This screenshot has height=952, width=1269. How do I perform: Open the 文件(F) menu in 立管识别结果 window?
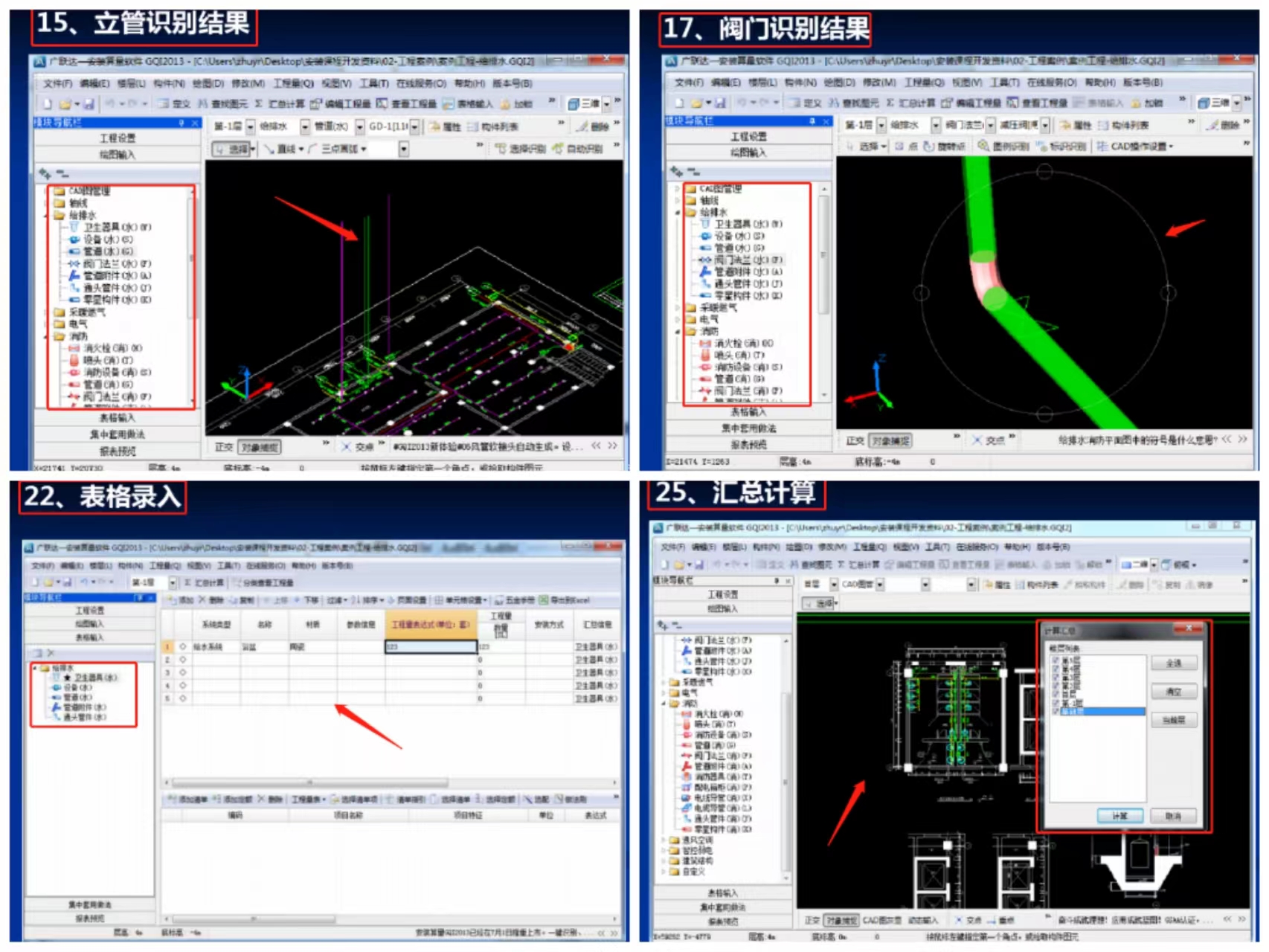tap(57, 83)
